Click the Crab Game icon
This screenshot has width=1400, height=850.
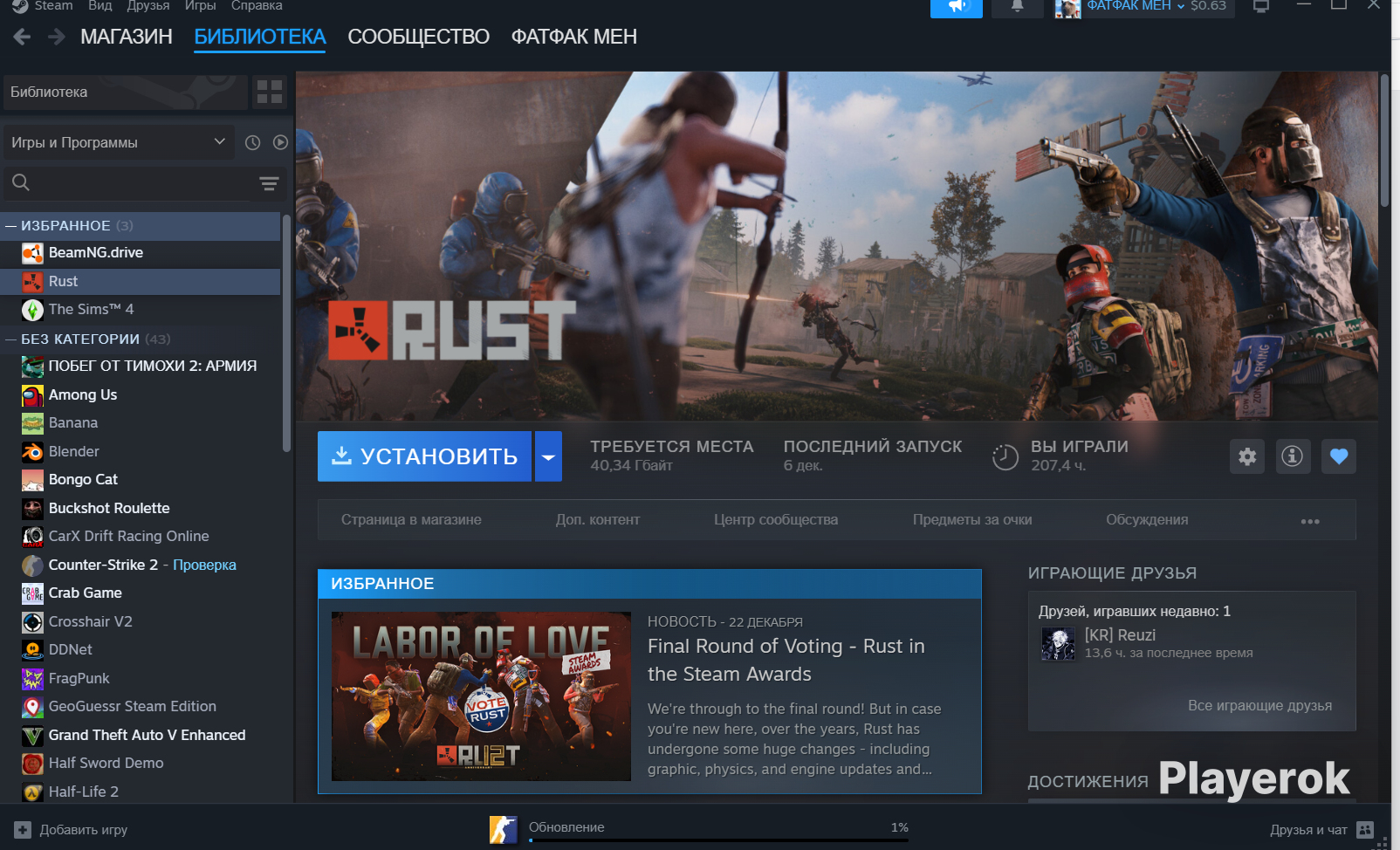point(32,593)
